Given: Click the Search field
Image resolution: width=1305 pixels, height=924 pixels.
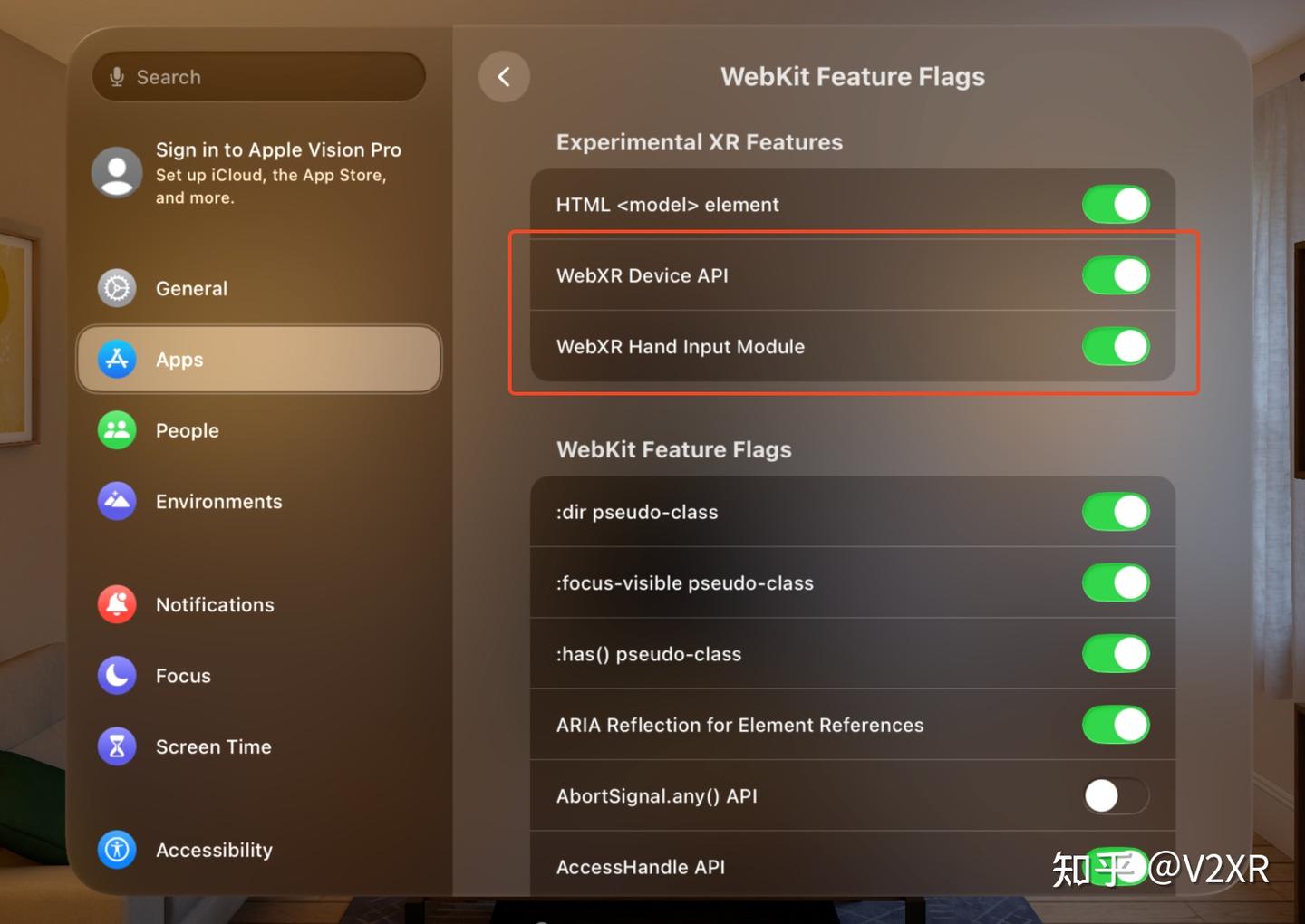Looking at the screenshot, I should click(272, 77).
